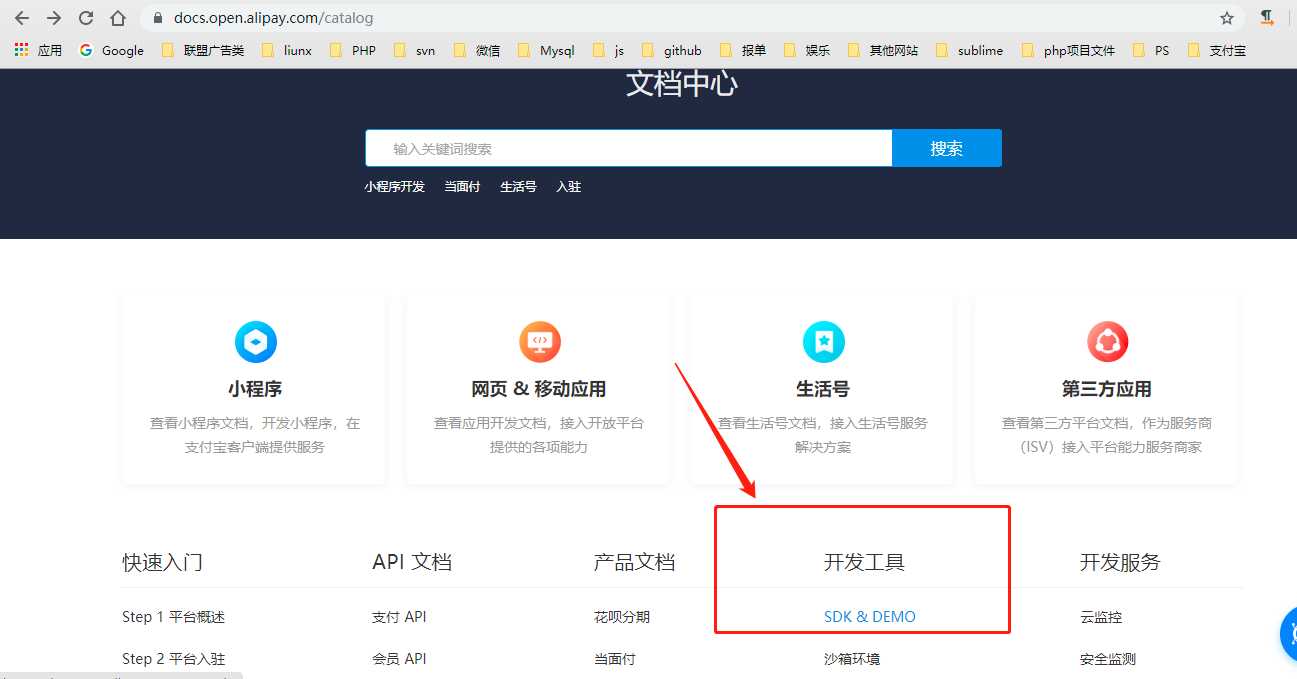Click the API 文档 section heading
The image size is (1297, 679).
[412, 562]
